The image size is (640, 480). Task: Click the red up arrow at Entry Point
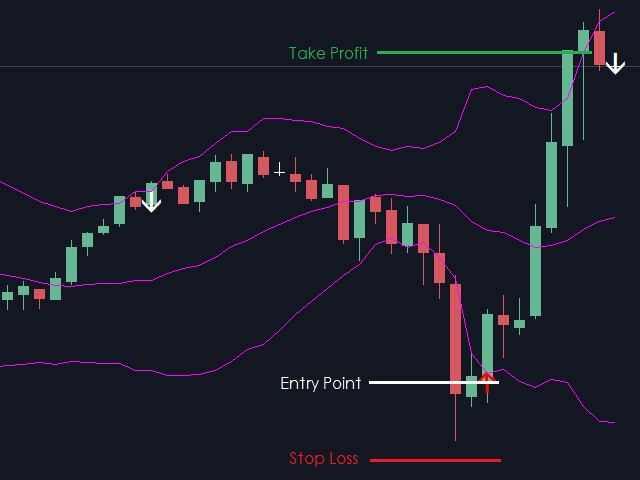click(487, 380)
